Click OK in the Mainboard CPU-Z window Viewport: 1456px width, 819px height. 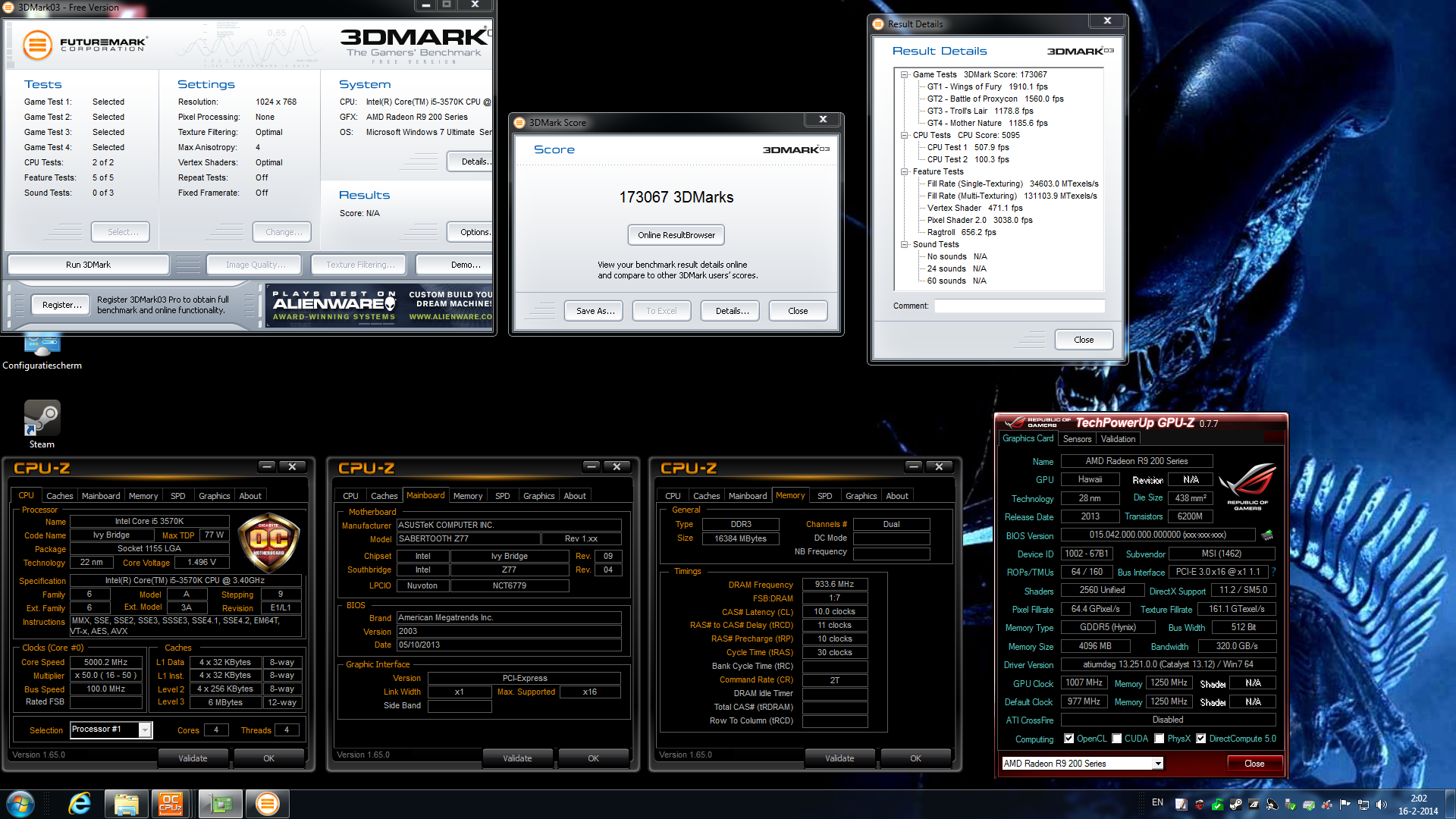593,758
